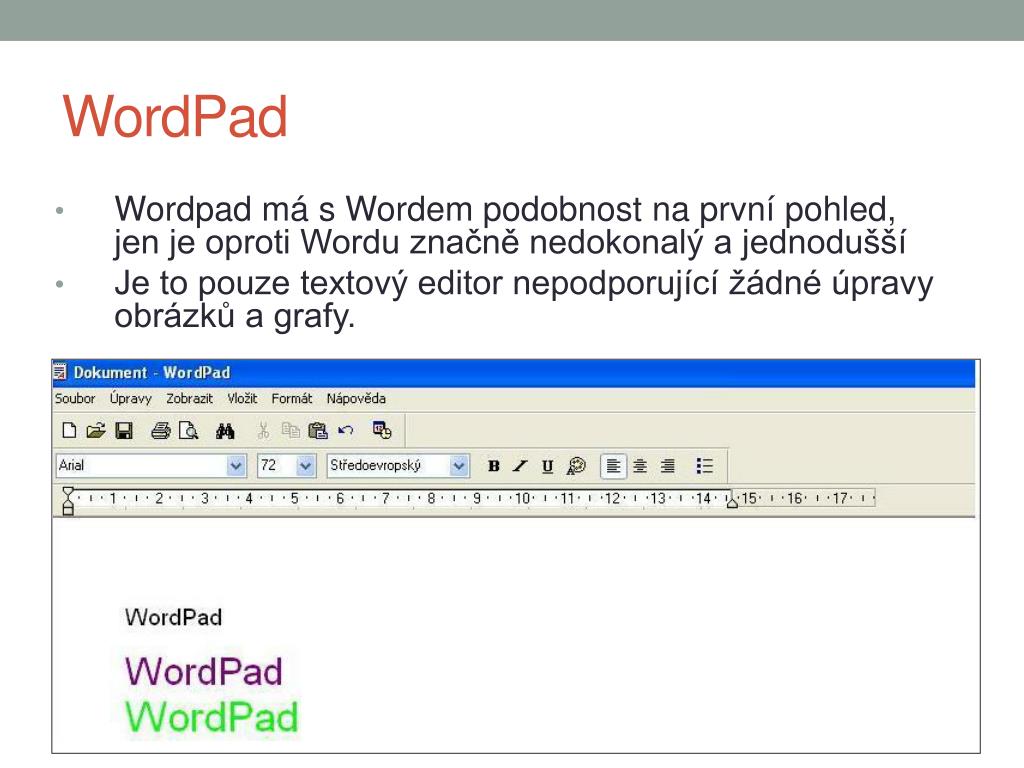Click the slide title WordPad

pos(175,116)
